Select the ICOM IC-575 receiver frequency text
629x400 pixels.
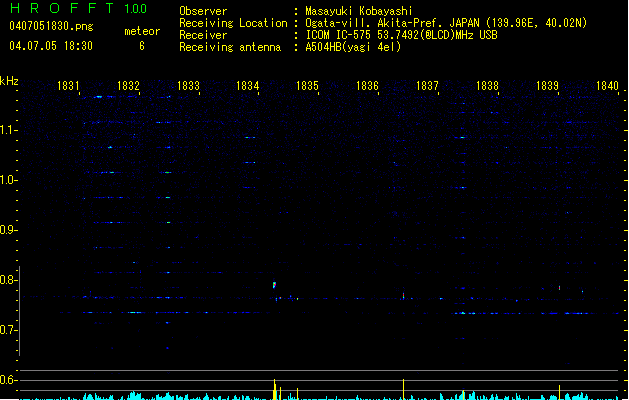pyautogui.click(x=402, y=35)
